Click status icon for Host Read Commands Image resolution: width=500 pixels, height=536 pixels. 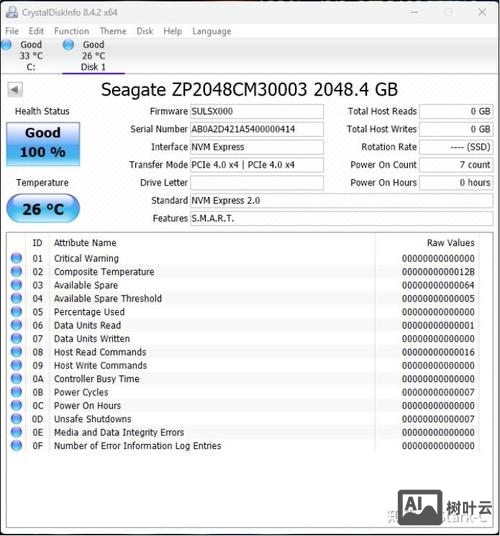point(16,352)
